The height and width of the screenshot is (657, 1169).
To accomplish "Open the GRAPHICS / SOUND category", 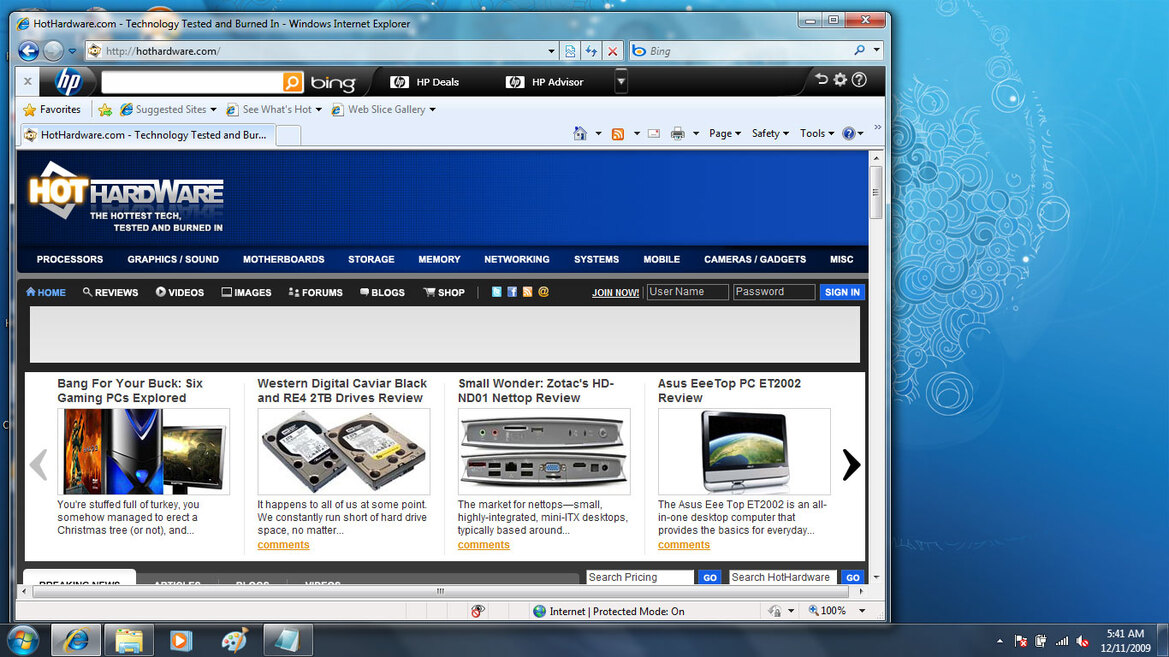I will coord(173,260).
